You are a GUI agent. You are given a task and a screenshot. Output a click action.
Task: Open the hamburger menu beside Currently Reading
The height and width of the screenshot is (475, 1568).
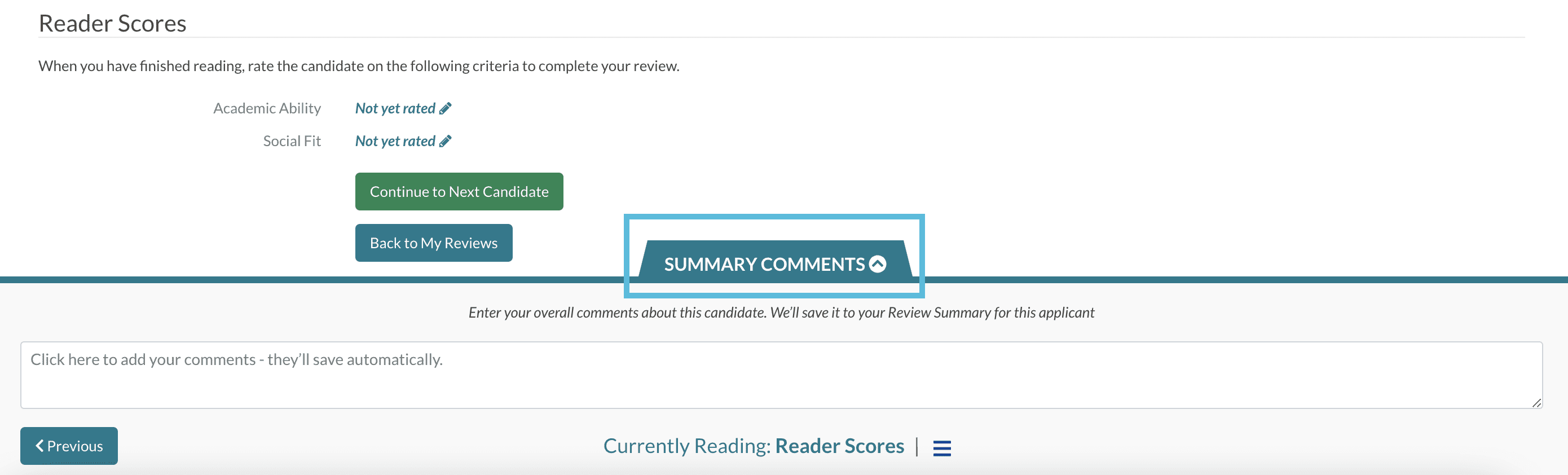(942, 447)
